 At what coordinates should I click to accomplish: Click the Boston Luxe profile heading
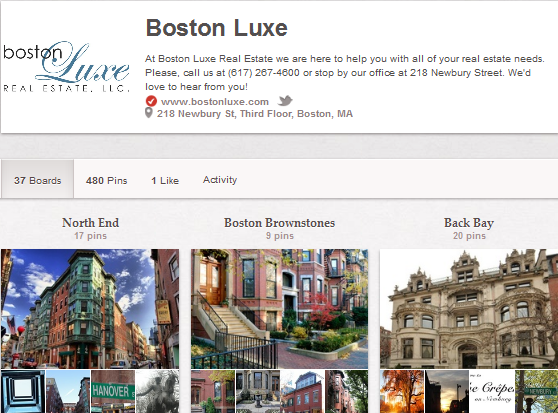(x=216, y=28)
